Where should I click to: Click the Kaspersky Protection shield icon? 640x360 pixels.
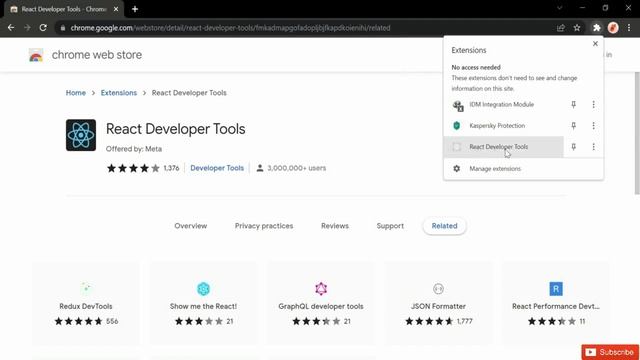[x=457, y=126]
